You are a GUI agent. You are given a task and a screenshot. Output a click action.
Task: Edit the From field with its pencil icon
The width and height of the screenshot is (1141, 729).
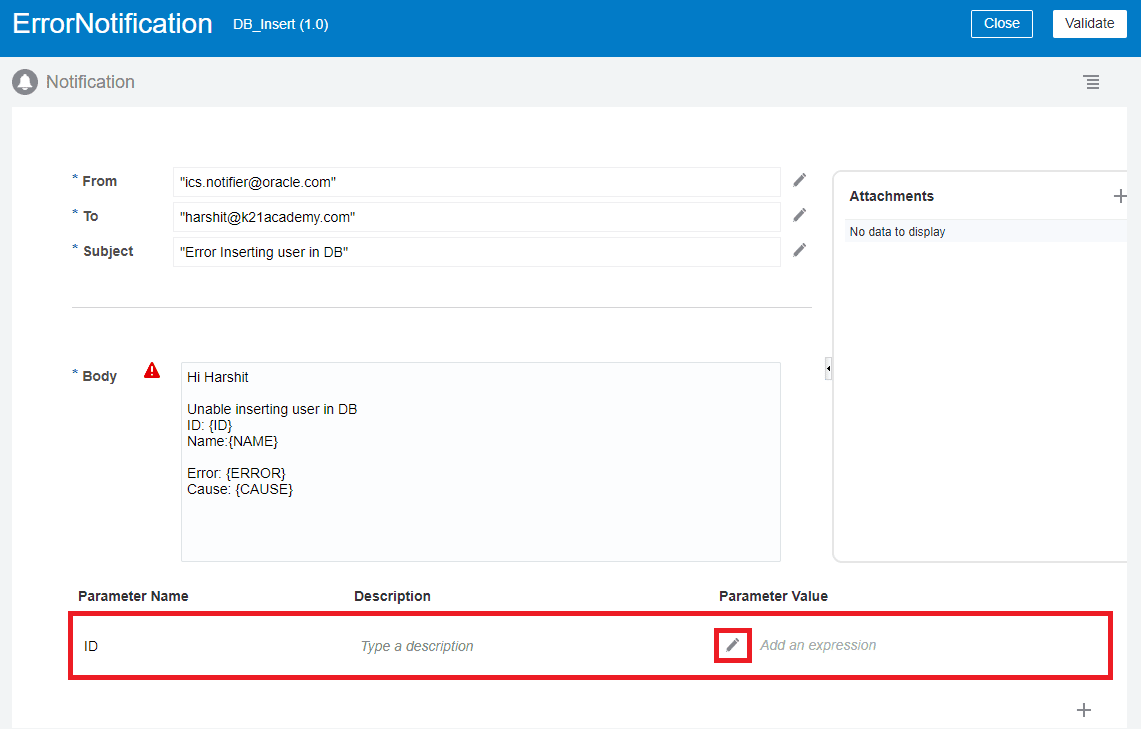(799, 180)
